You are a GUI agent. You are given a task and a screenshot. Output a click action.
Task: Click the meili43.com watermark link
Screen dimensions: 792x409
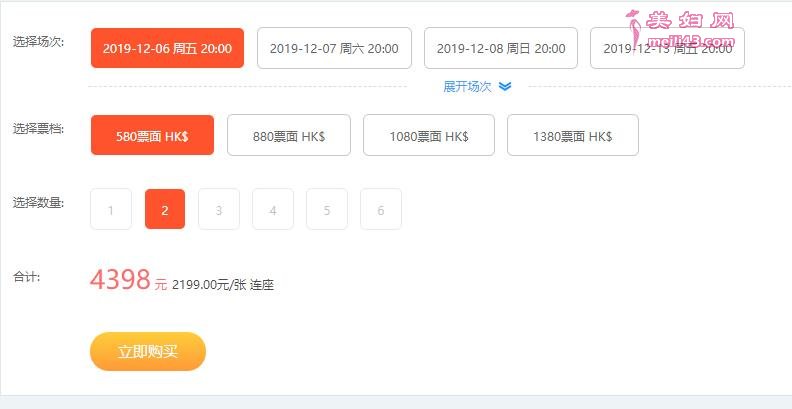click(691, 41)
